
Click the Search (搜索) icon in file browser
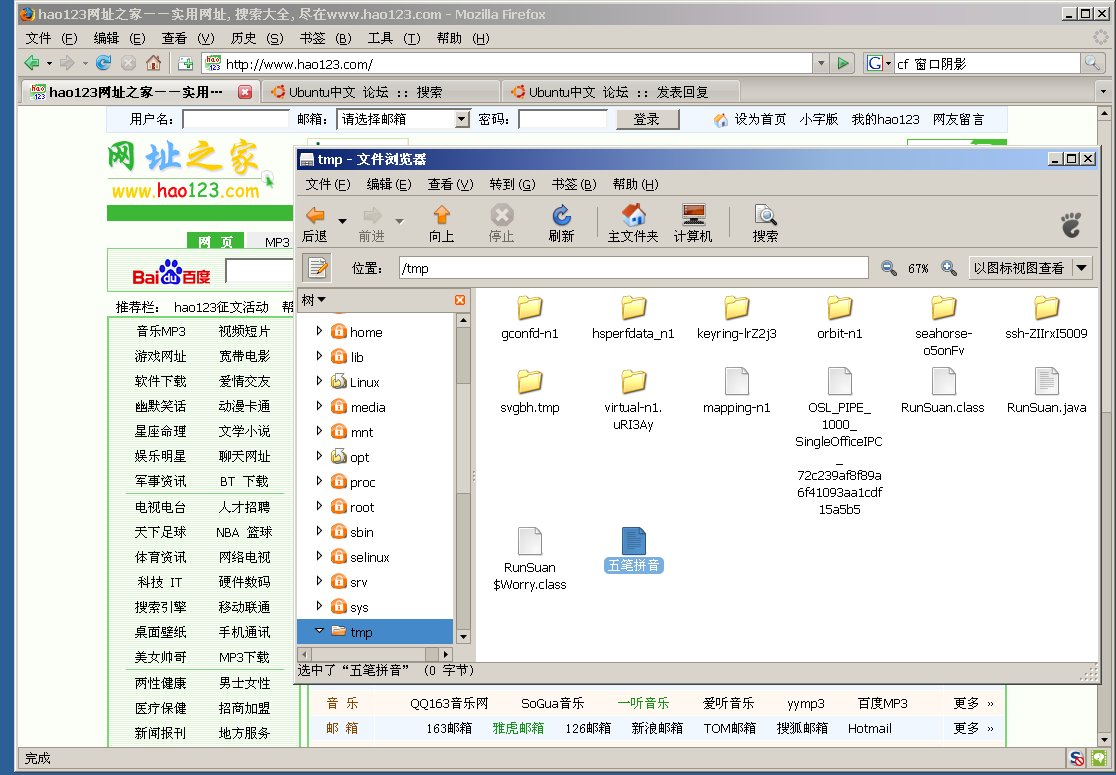point(765,223)
